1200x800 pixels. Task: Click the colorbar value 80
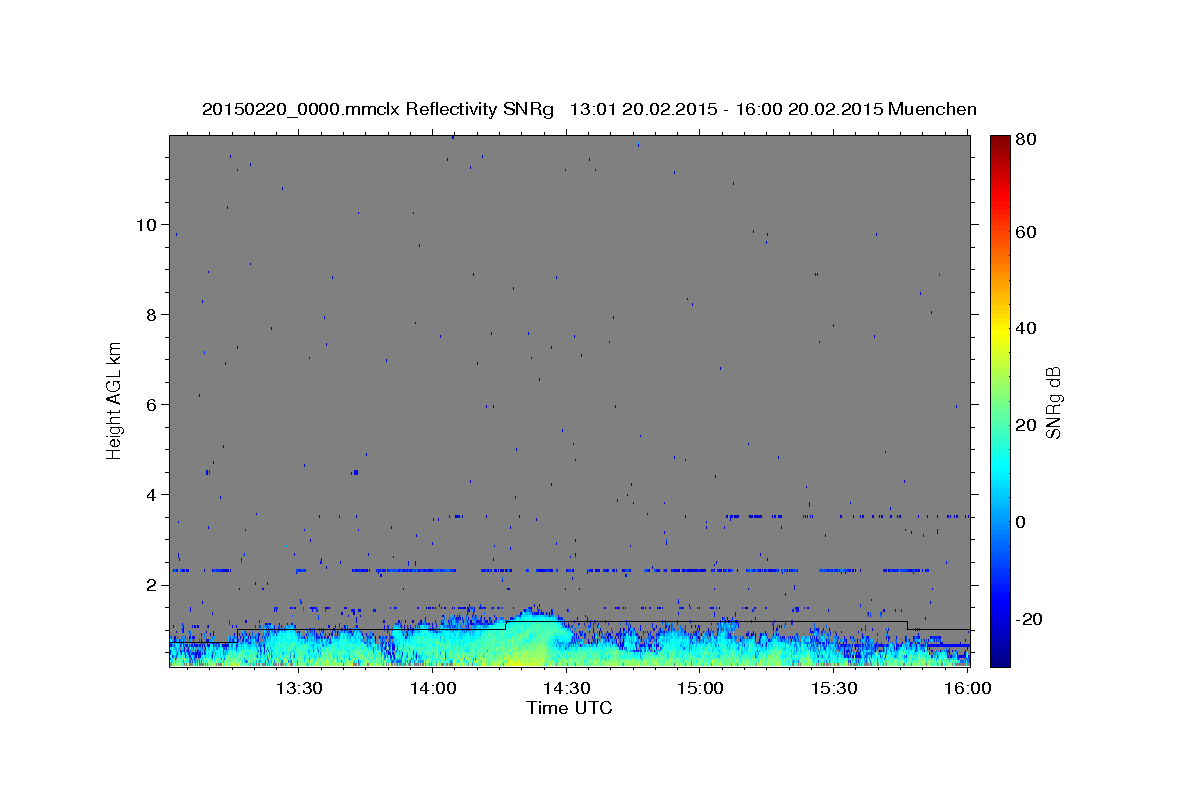tap(1026, 139)
